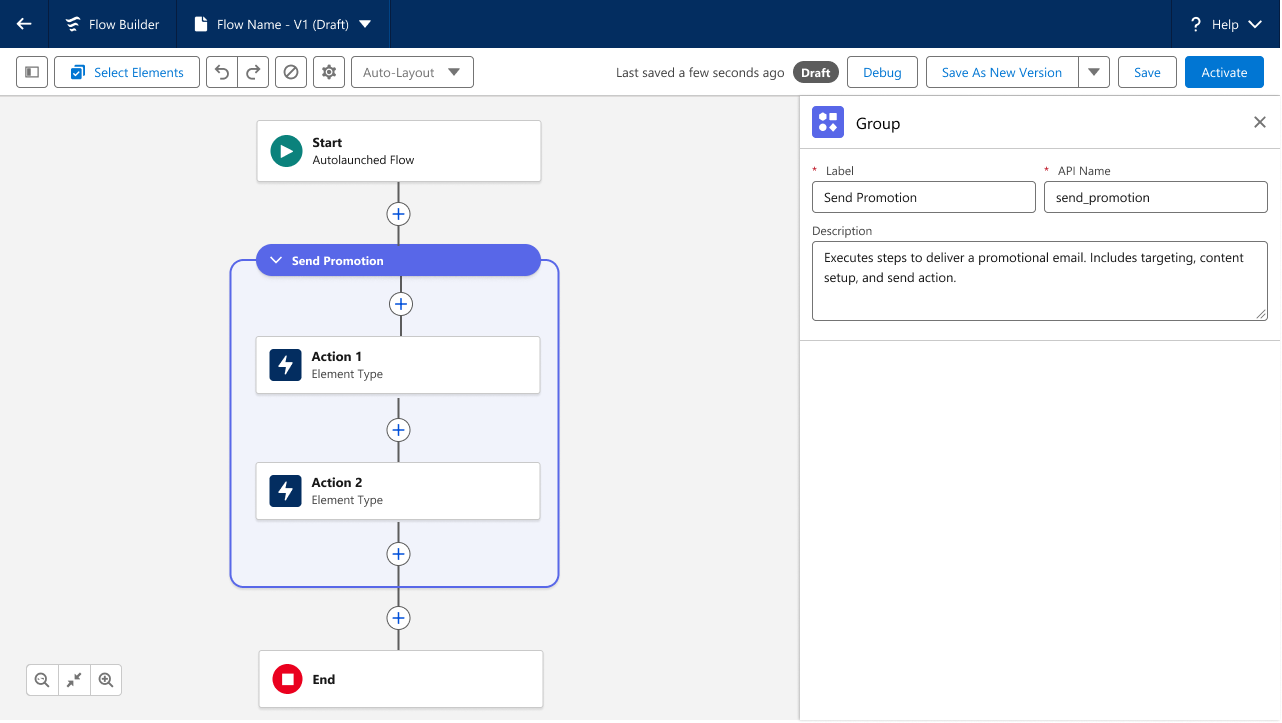Open the Flow Name version dropdown arrow

[364, 24]
